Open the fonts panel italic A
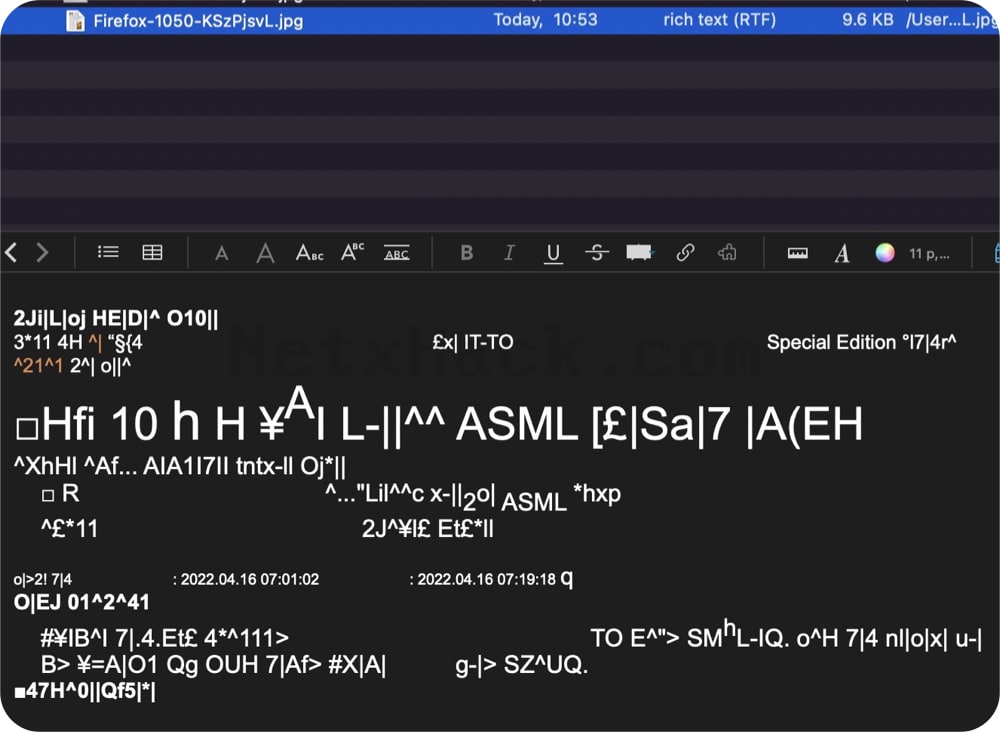 coord(842,253)
